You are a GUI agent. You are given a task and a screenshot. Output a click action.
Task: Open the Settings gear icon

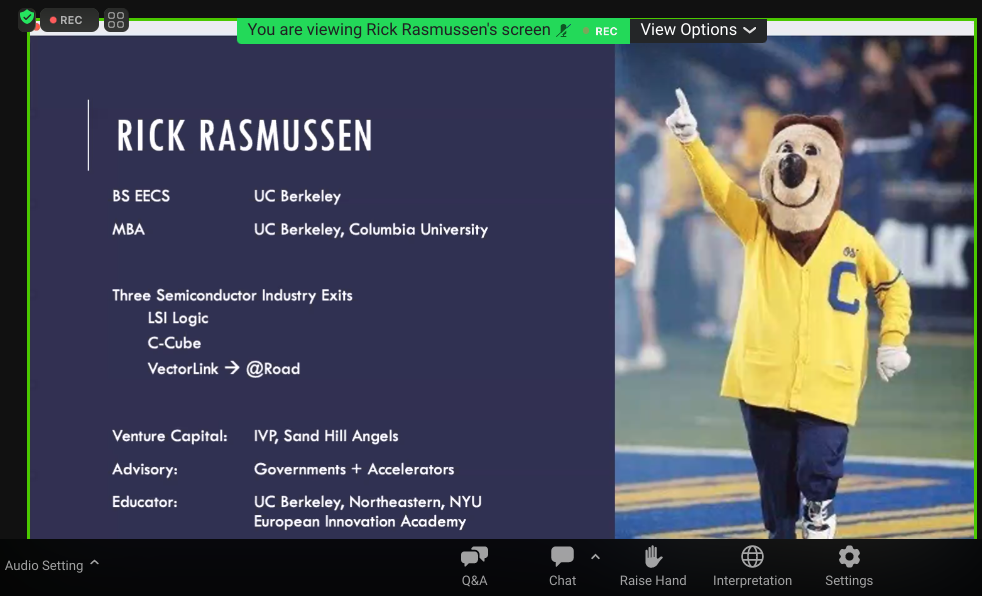[849, 557]
